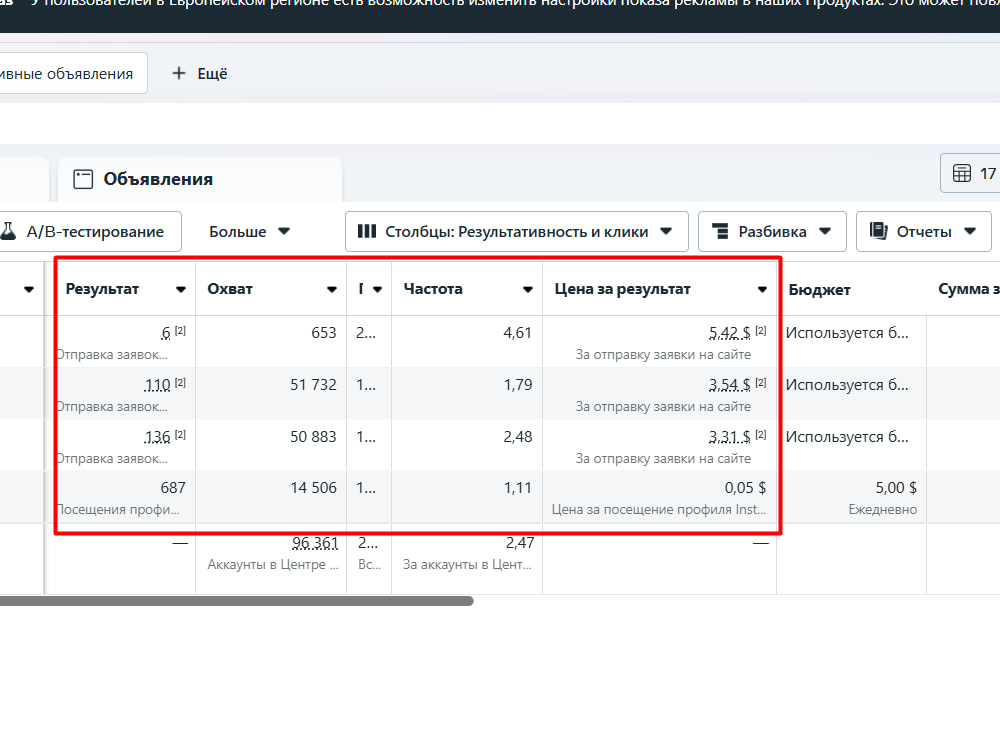1000x750 pixels.
Task: Click the Бюджет column header
Action: (820, 290)
